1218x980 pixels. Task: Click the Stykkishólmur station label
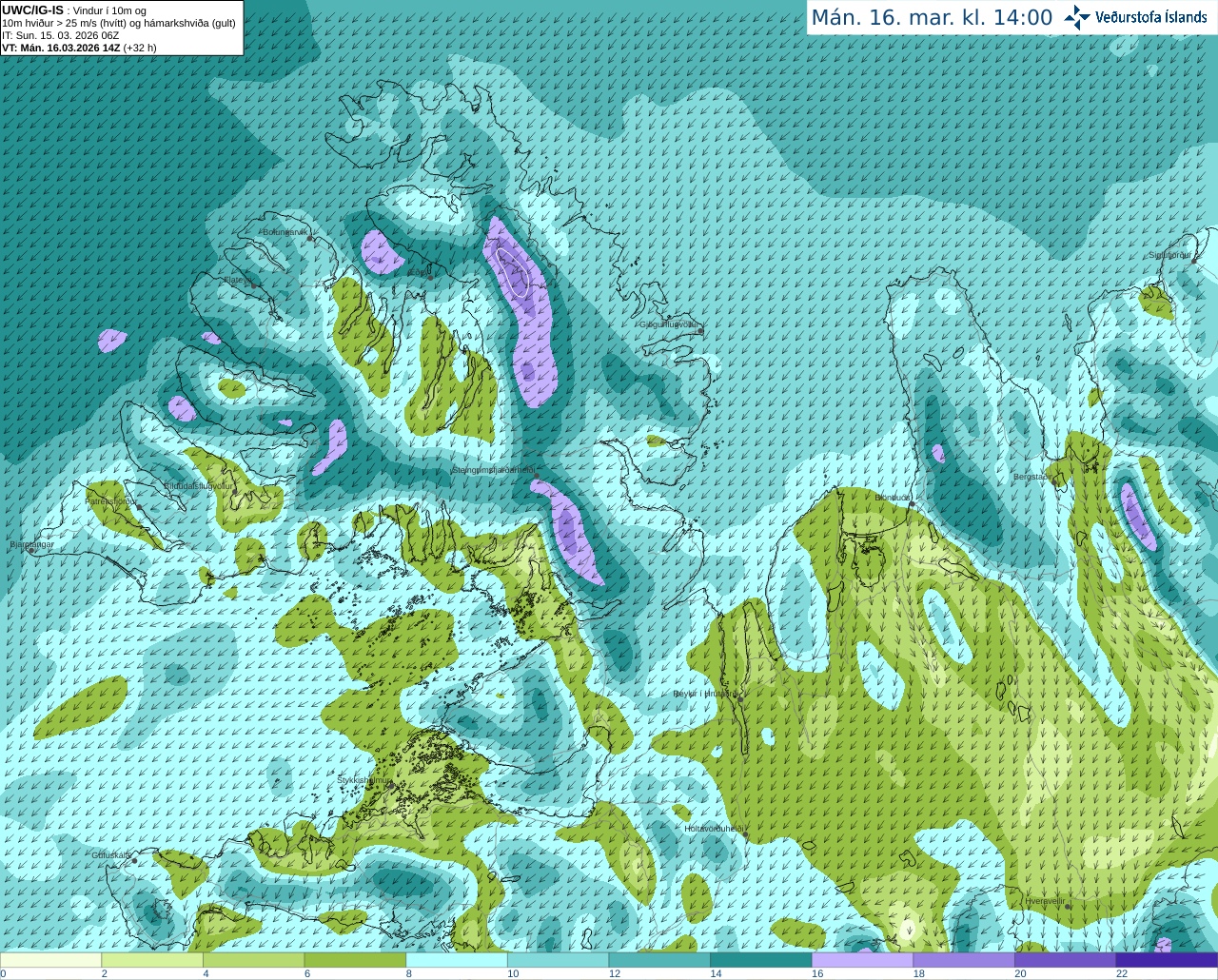click(364, 780)
